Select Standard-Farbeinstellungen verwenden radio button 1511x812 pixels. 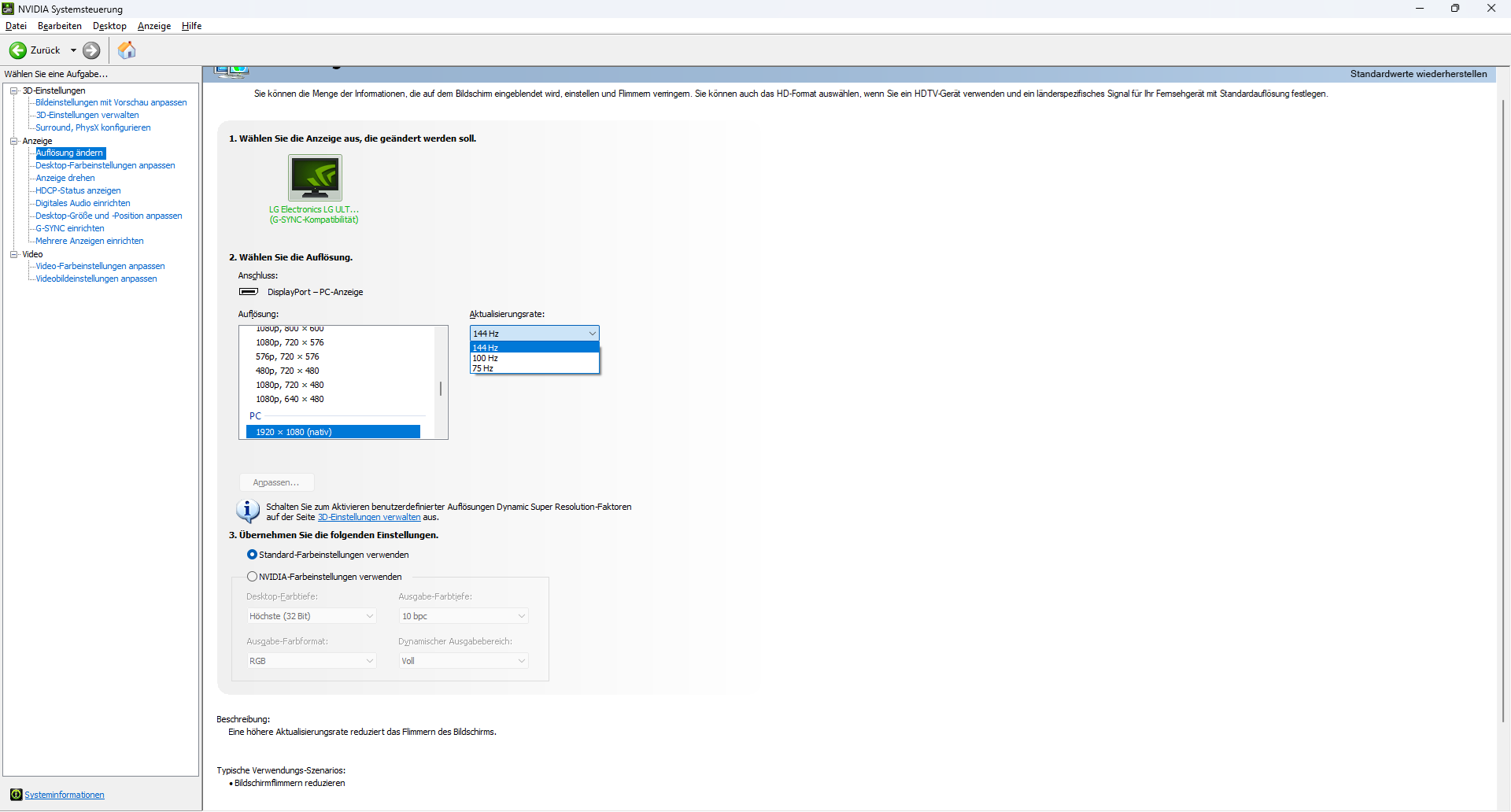coord(252,555)
